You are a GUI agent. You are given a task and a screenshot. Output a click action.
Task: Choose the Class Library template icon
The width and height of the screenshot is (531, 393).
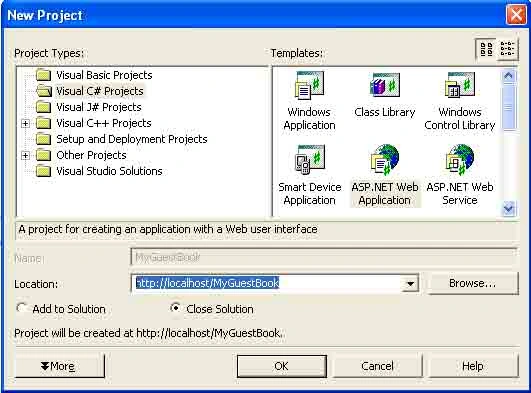pyautogui.click(x=384, y=85)
